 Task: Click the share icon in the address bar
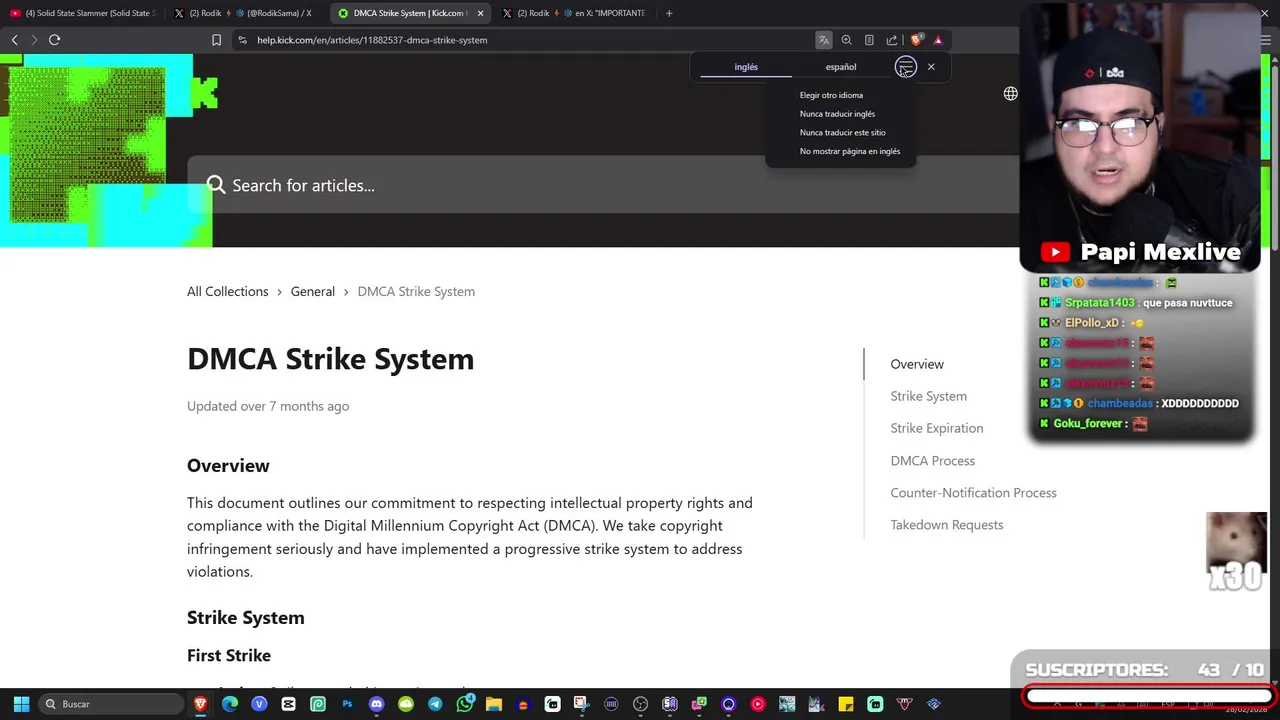click(x=892, y=40)
